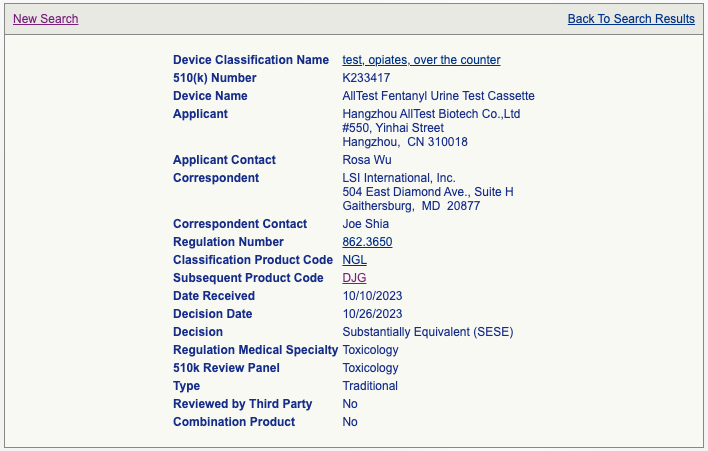Image resolution: width=708 pixels, height=451 pixels.
Task: Select the K233417 510(k) number text
Action: [366, 78]
